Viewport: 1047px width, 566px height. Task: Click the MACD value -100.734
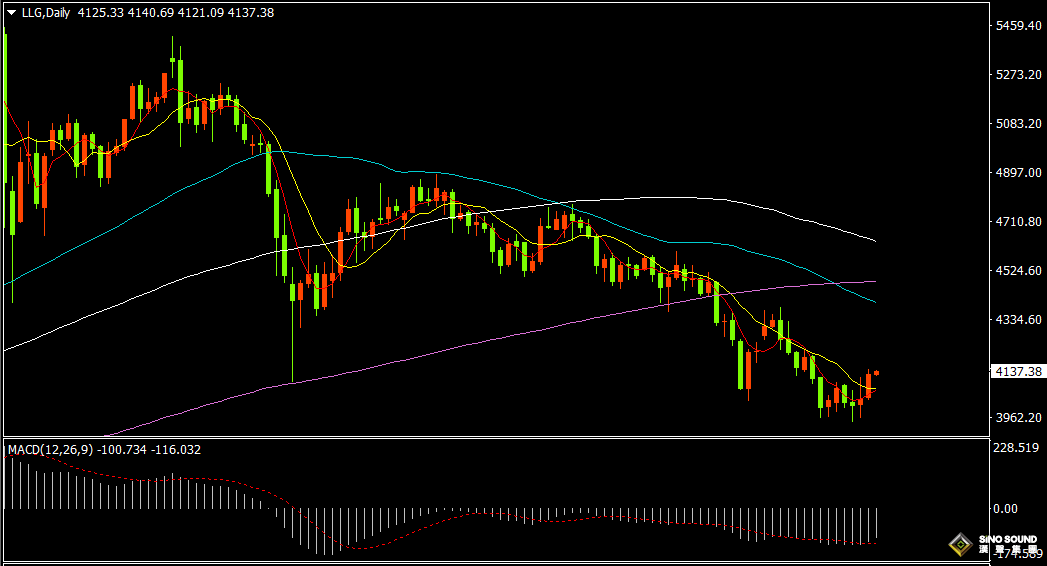pos(122,450)
